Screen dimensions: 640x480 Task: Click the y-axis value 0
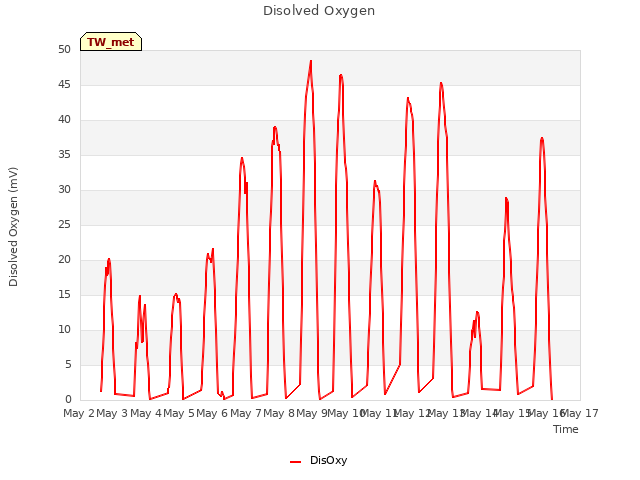click(68, 400)
